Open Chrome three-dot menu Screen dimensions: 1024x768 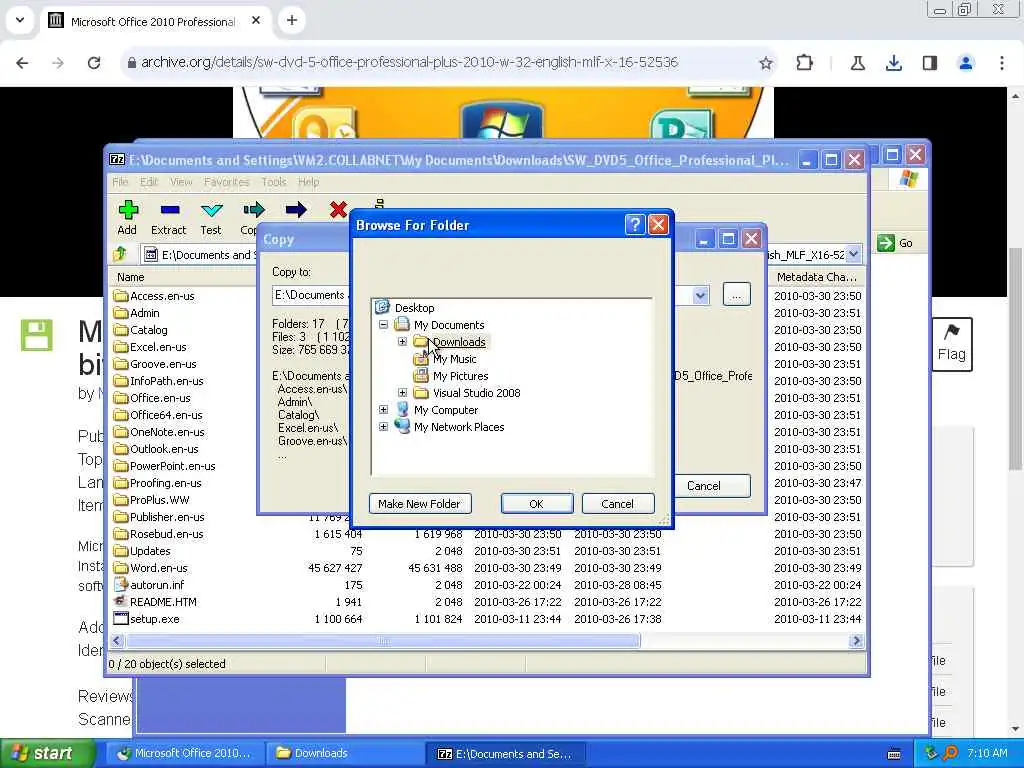(1001, 63)
